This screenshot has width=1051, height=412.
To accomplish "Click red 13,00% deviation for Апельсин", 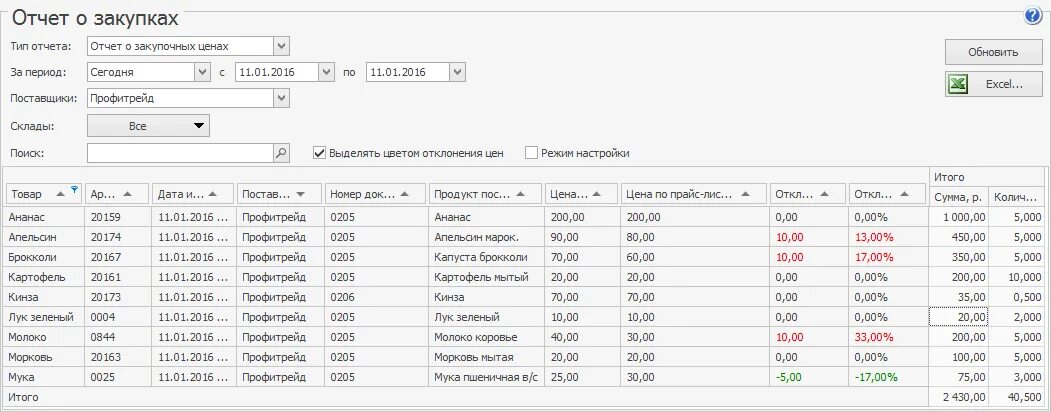I will tap(873, 237).
